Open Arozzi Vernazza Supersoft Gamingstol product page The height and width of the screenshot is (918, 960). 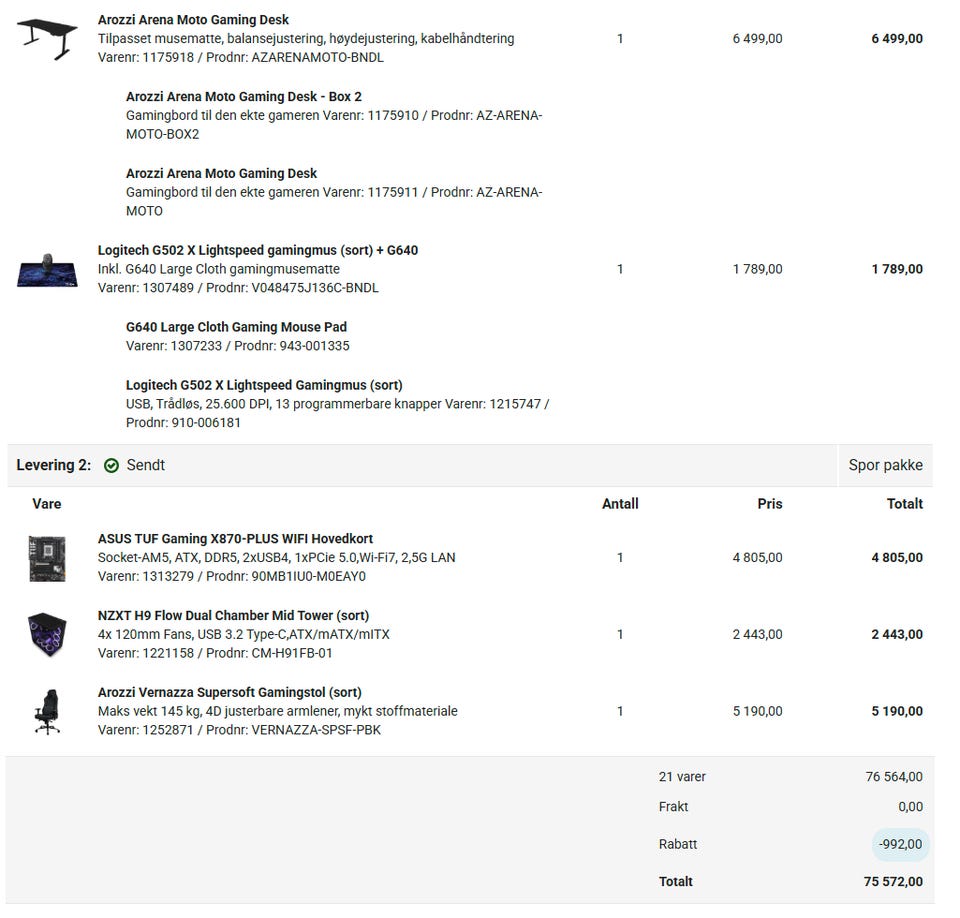229,693
